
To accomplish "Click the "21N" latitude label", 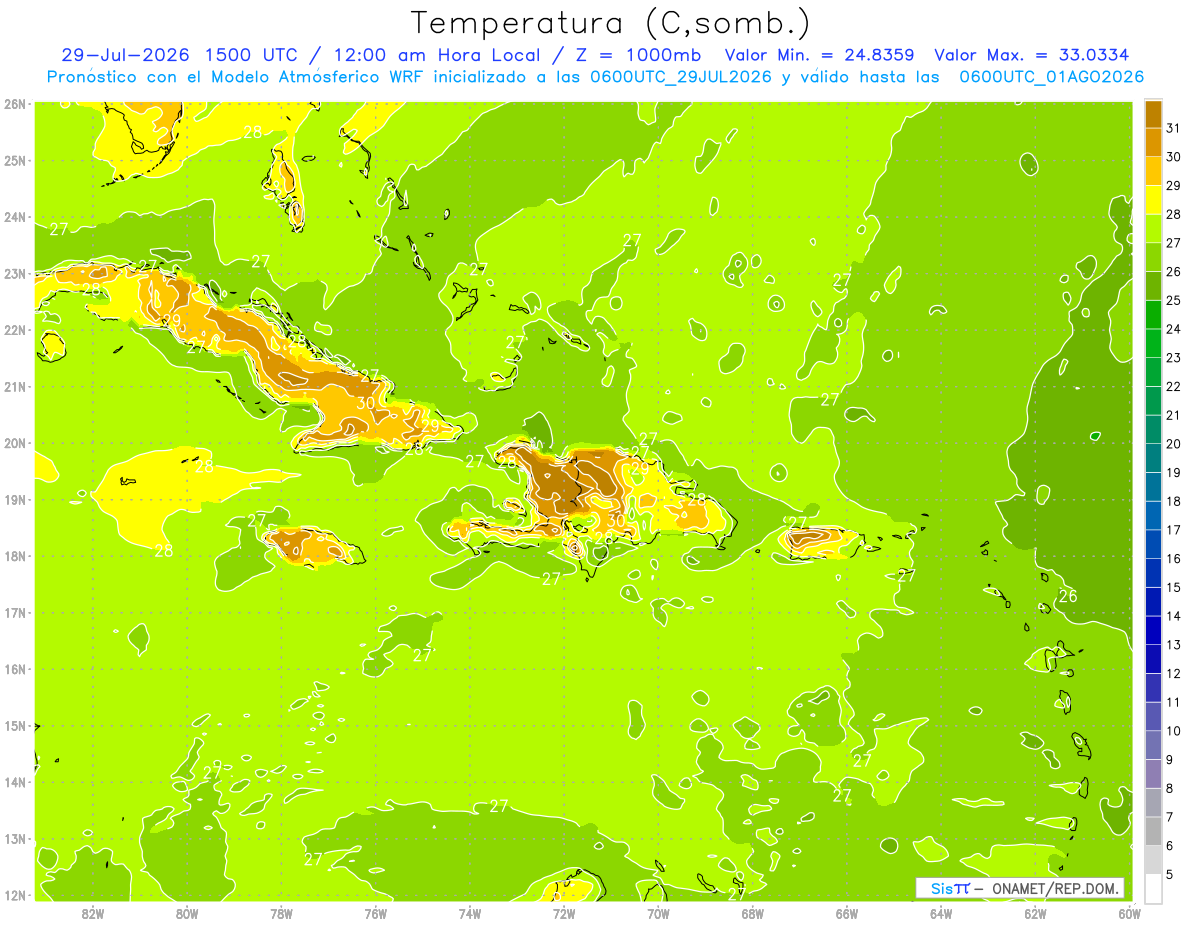I will pyautogui.click(x=15, y=386).
